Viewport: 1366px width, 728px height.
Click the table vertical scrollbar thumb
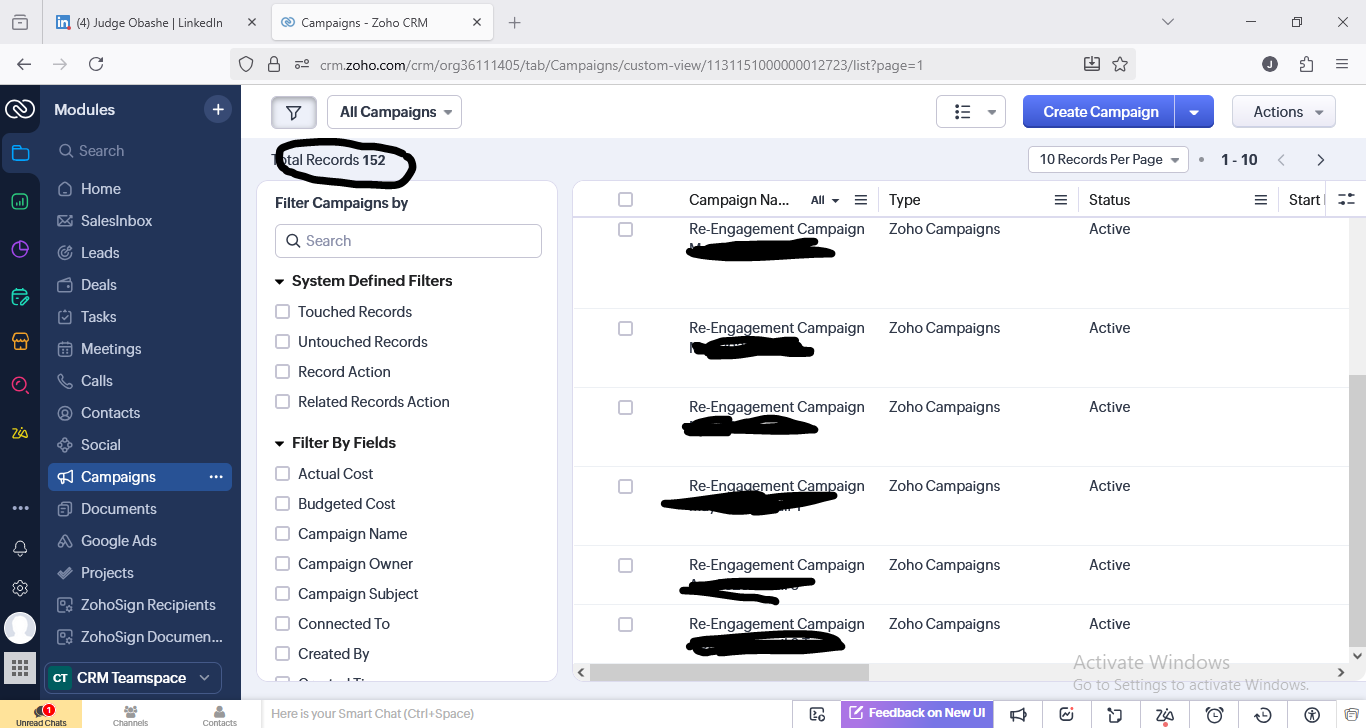tap(1357, 510)
